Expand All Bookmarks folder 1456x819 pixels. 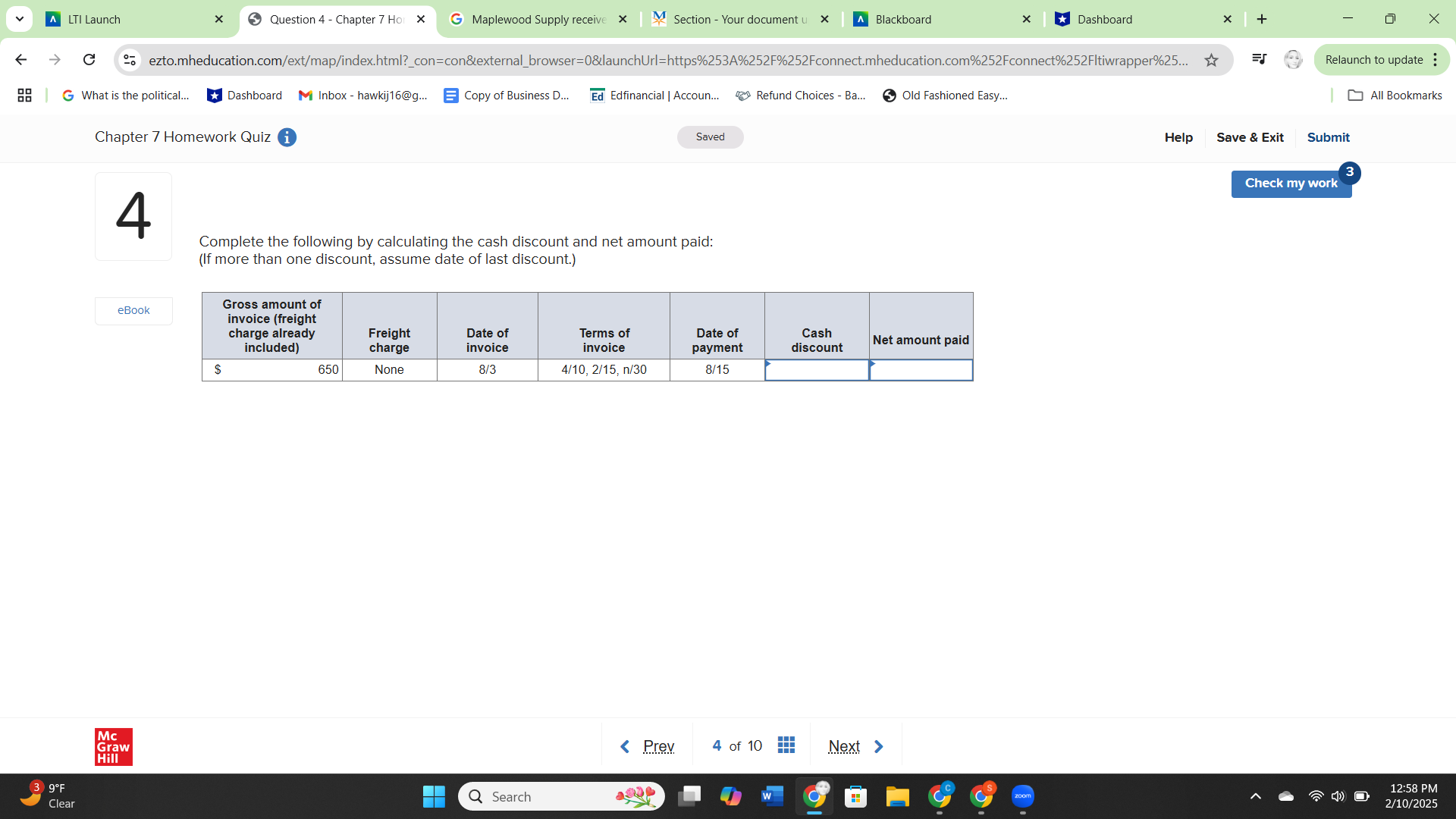coord(1393,96)
